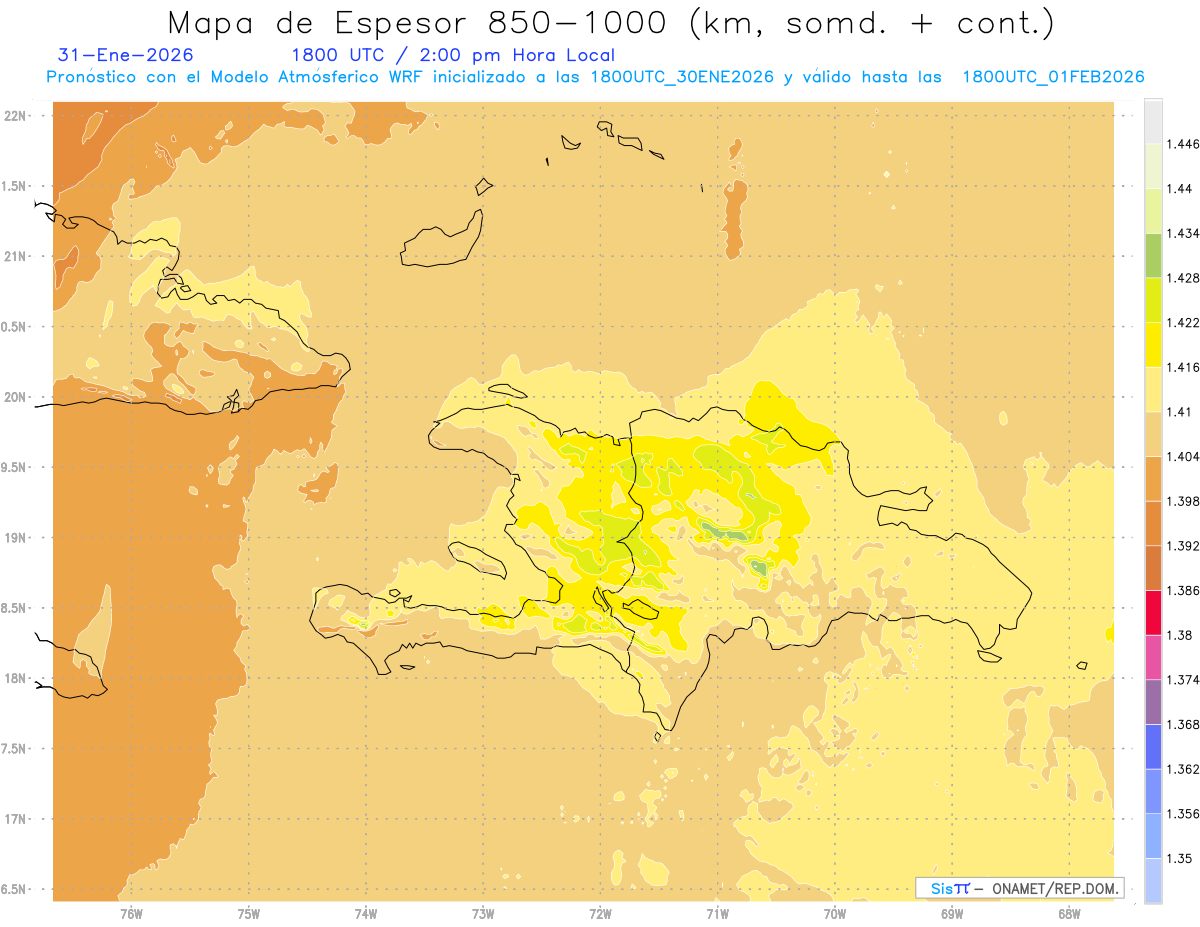Click the 19N latitude label
Image resolution: width=1200 pixels, height=927 pixels.
click(17, 537)
